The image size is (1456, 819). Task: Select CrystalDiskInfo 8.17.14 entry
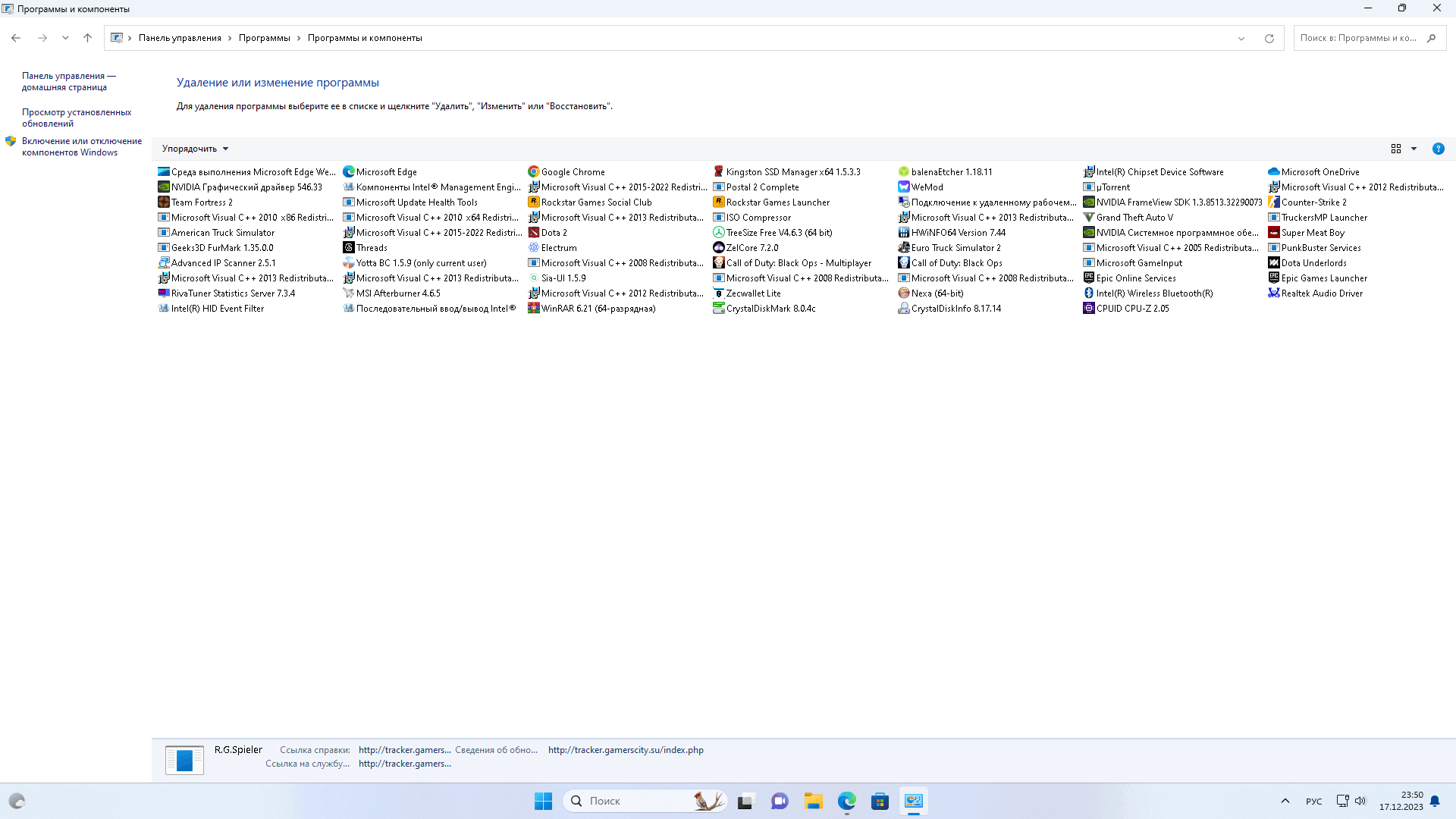949,309
